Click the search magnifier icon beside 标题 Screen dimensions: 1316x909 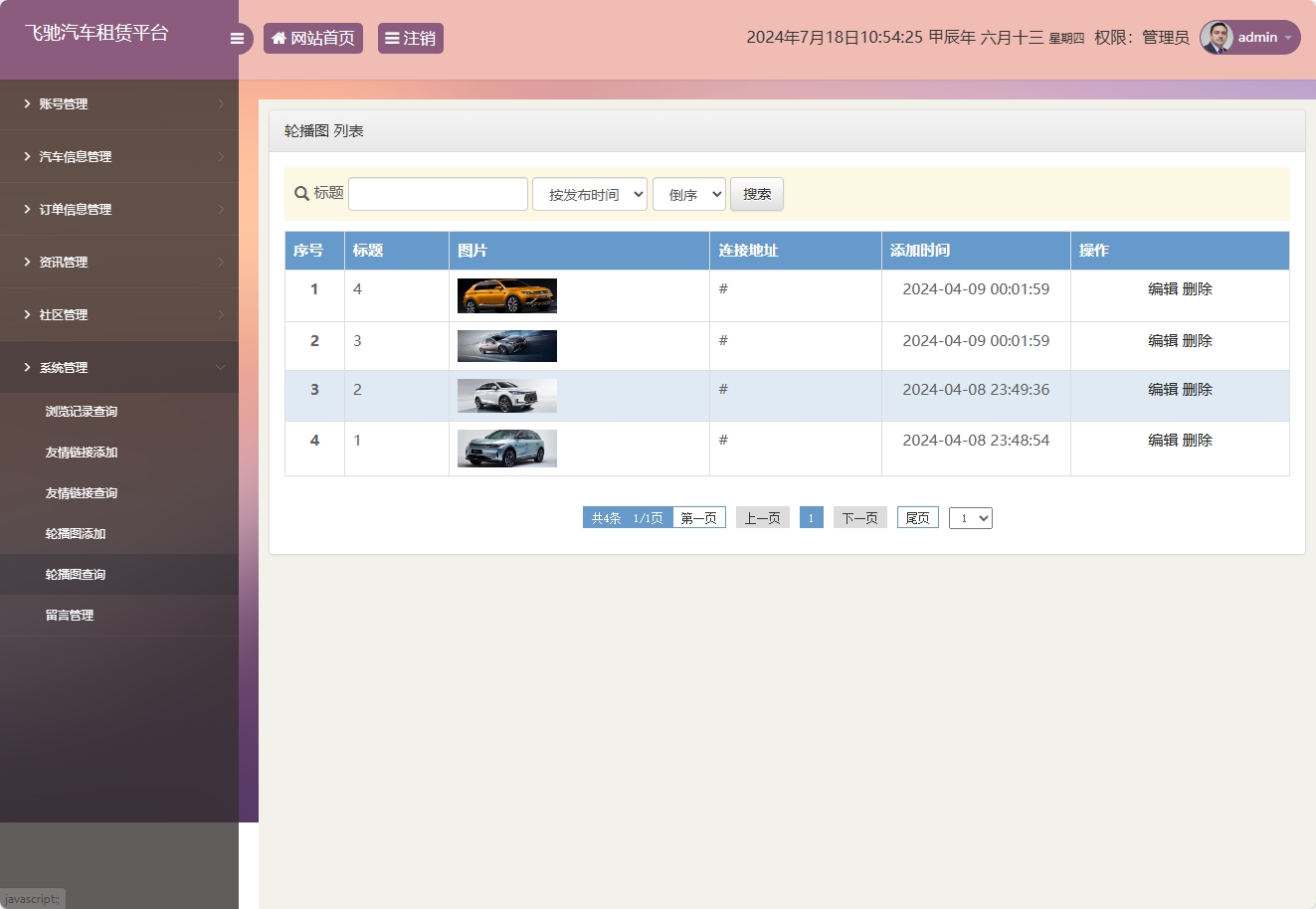[x=301, y=194]
